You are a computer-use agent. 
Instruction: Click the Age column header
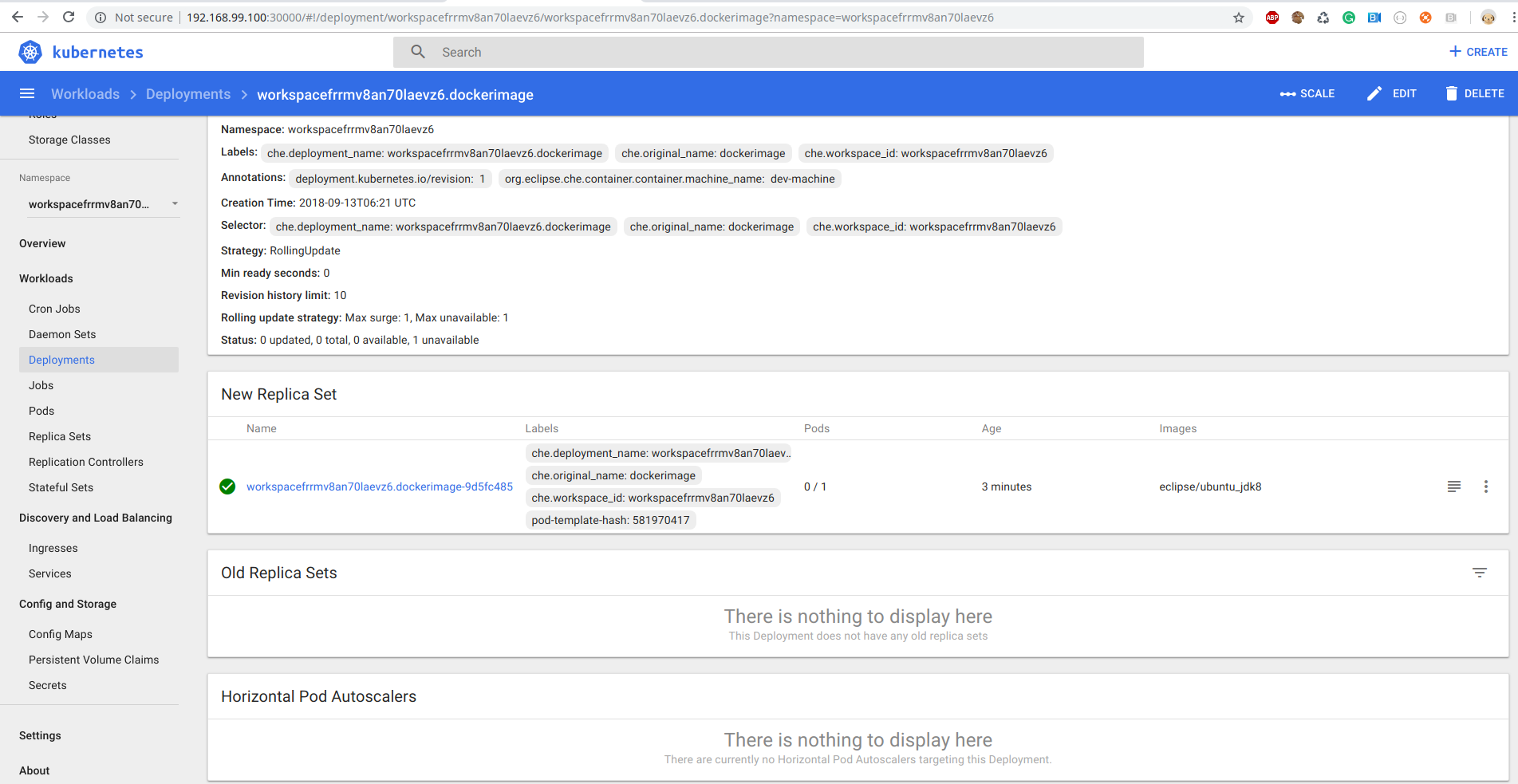[992, 428]
